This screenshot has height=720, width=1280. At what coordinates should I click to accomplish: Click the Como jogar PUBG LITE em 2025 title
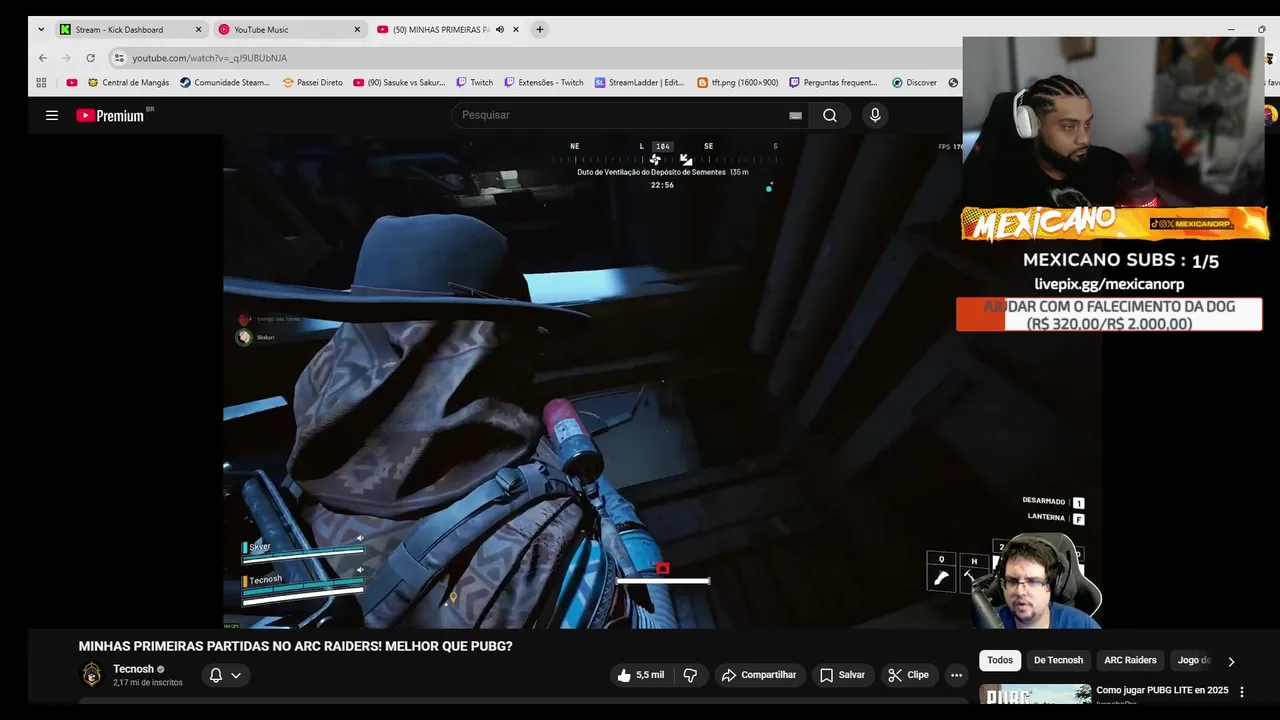1162,690
